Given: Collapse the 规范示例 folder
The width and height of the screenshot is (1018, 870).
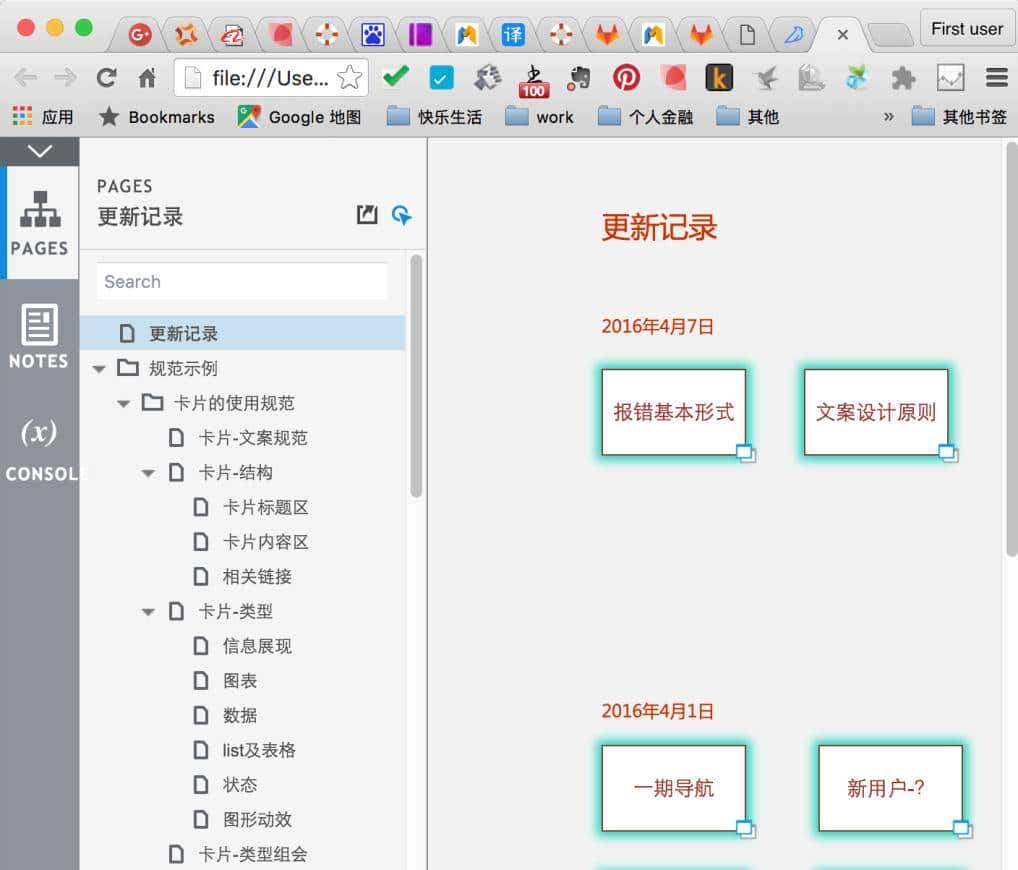Looking at the screenshot, I should coord(98,367).
